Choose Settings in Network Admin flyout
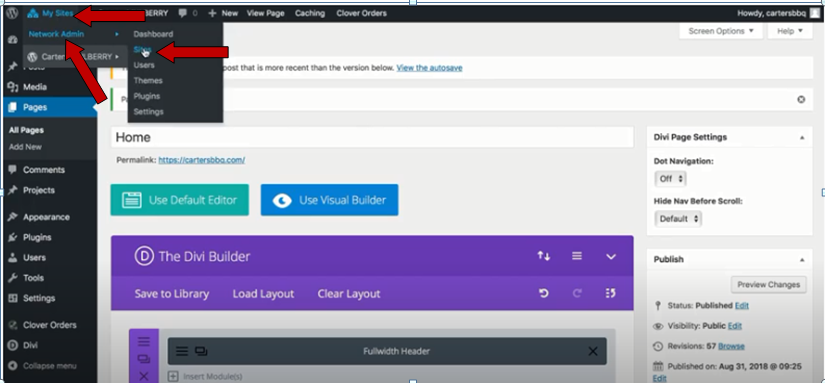 148,112
